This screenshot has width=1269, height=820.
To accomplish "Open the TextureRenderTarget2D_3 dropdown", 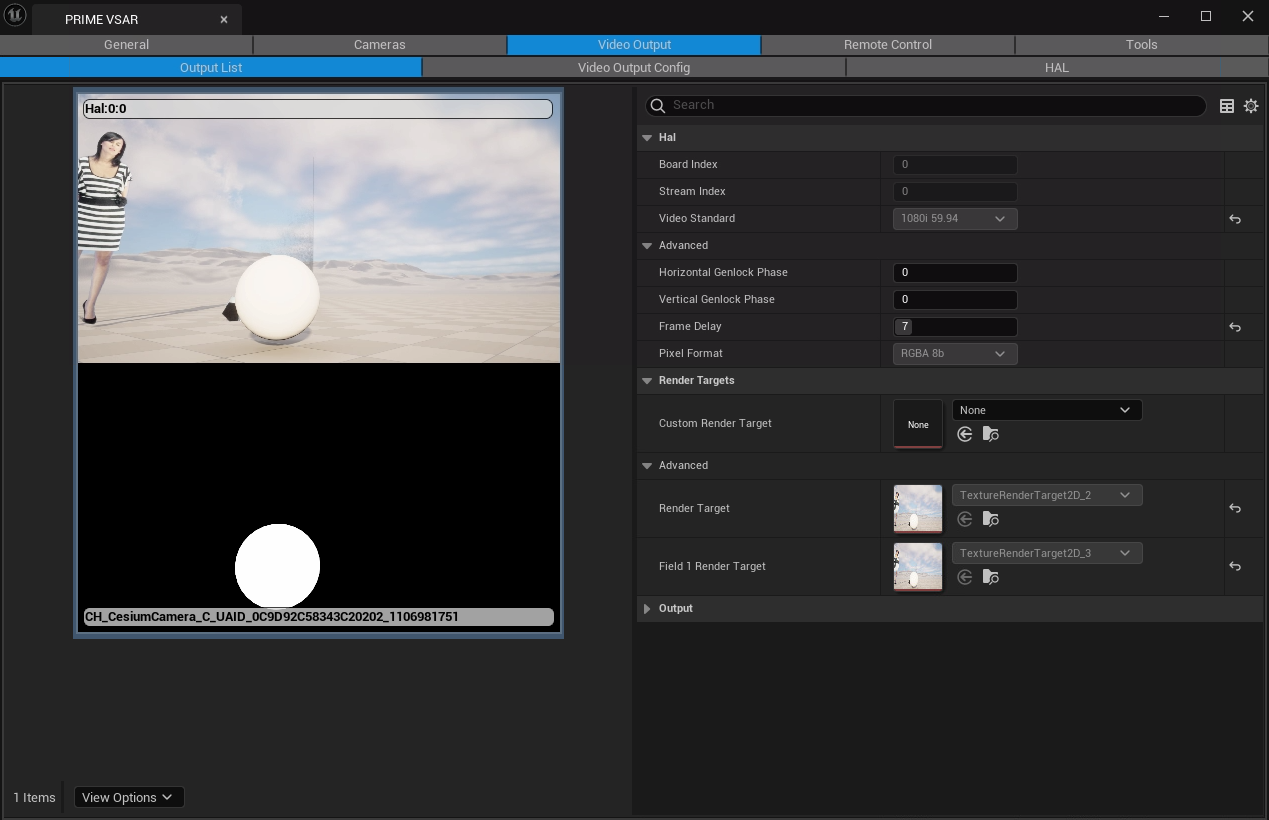I will click(x=1047, y=553).
